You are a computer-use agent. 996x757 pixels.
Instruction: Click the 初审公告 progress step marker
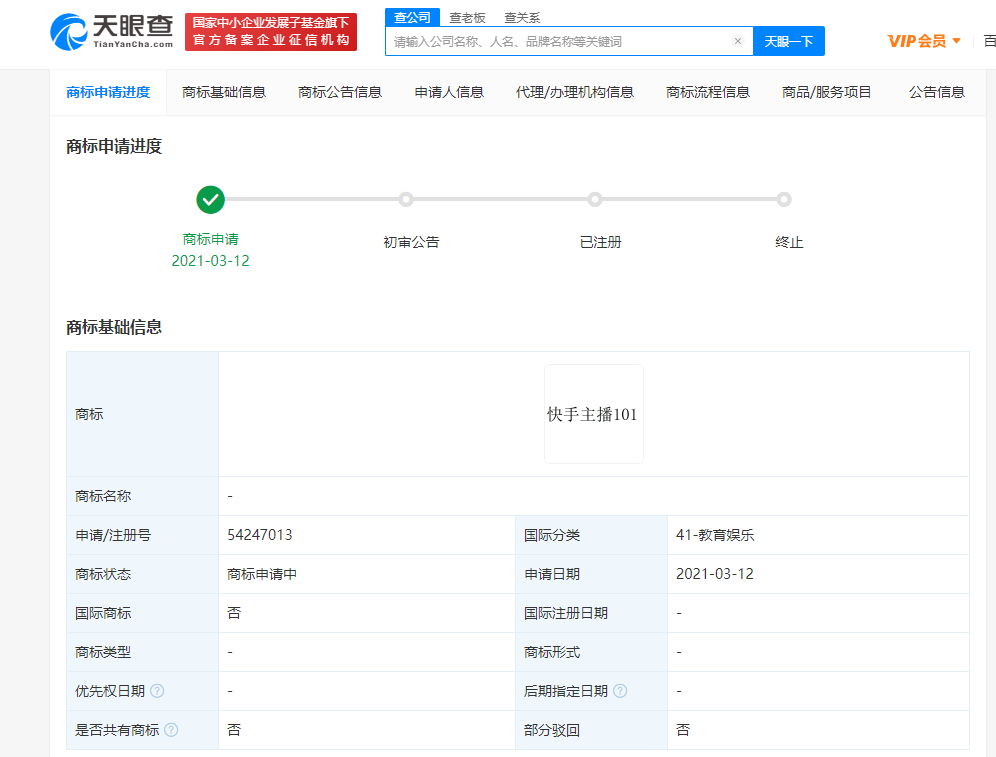(x=405, y=200)
